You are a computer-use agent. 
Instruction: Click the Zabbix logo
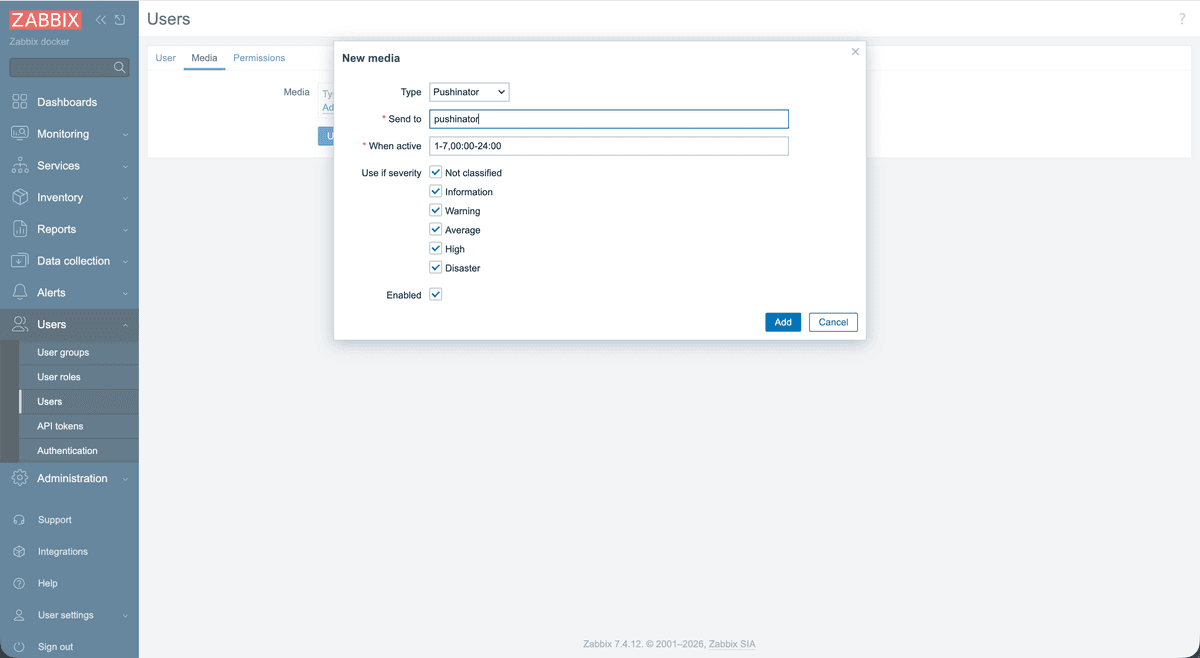pyautogui.click(x=45, y=20)
